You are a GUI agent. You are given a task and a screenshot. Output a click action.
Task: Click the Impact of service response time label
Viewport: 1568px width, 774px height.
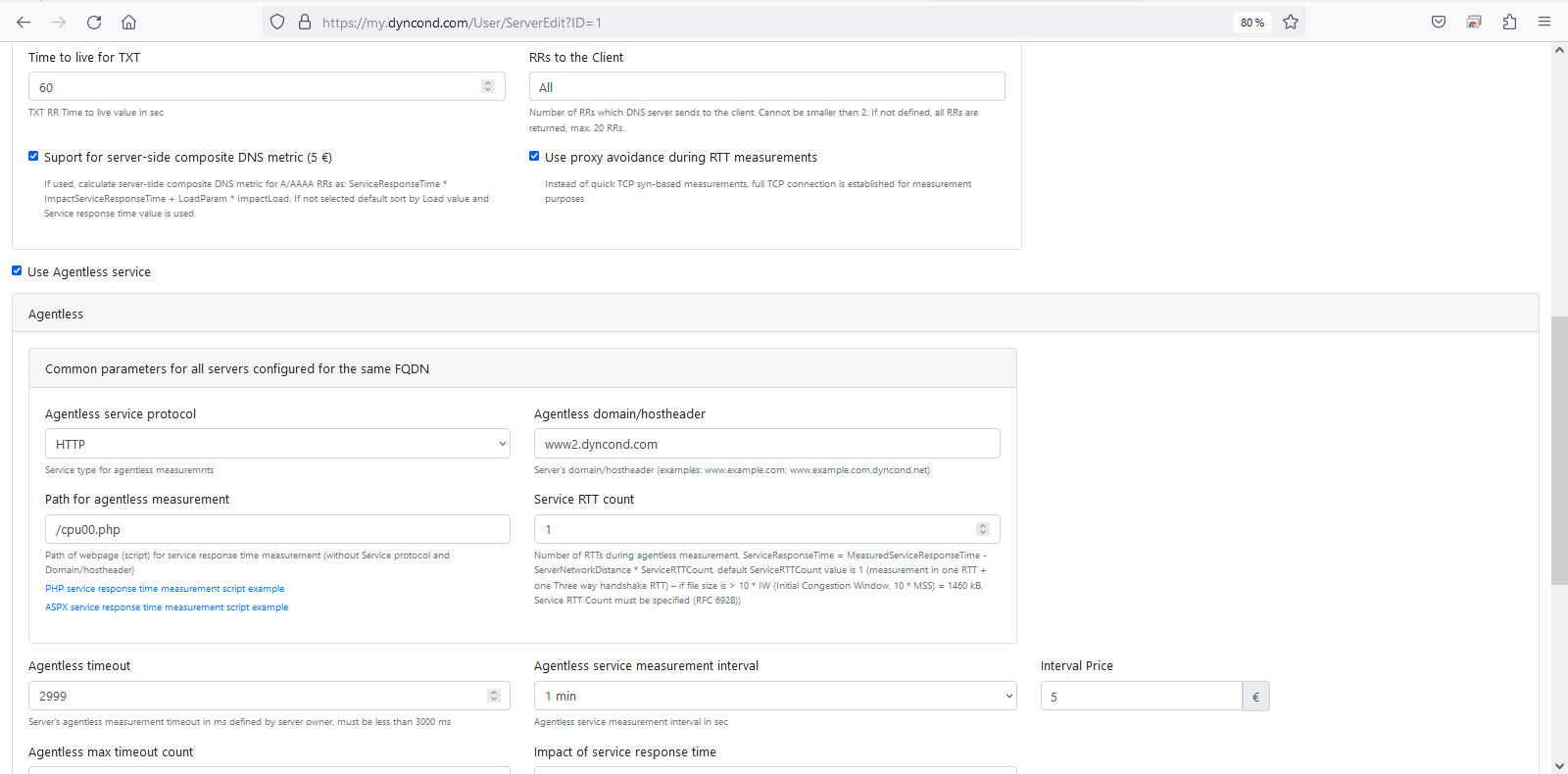625,752
